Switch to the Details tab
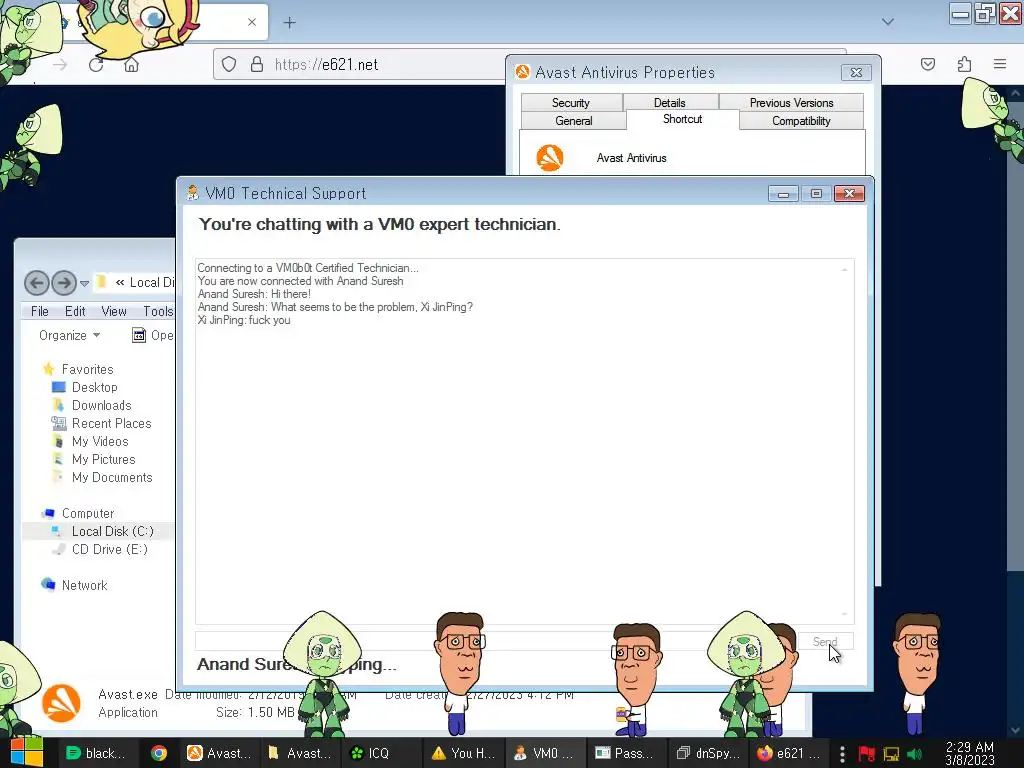The width and height of the screenshot is (1024, 768). (669, 103)
